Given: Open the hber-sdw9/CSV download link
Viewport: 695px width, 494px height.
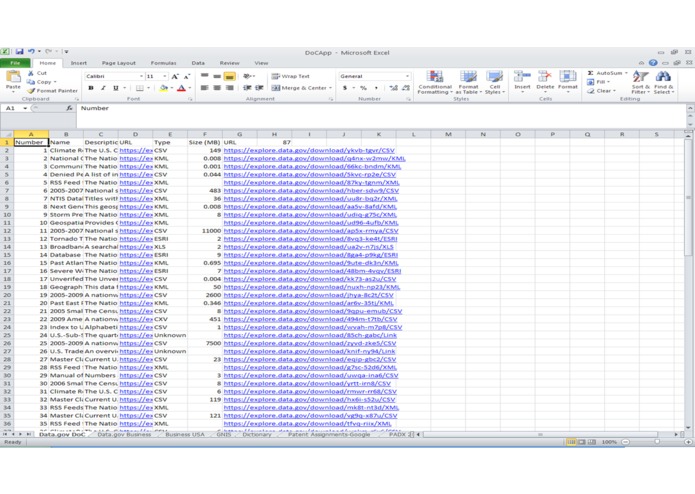Looking at the screenshot, I should point(311,191).
